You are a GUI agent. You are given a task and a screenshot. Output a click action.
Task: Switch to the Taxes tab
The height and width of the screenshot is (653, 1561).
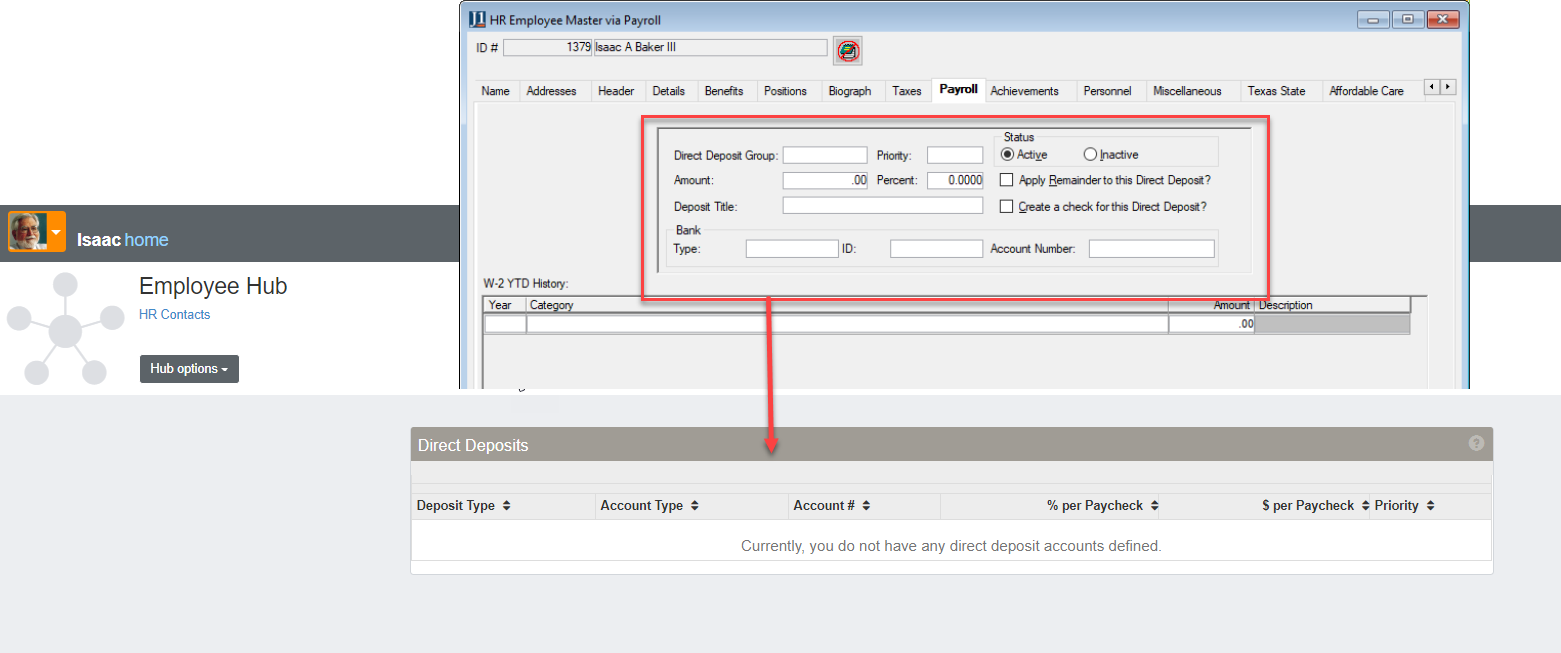click(x=906, y=91)
